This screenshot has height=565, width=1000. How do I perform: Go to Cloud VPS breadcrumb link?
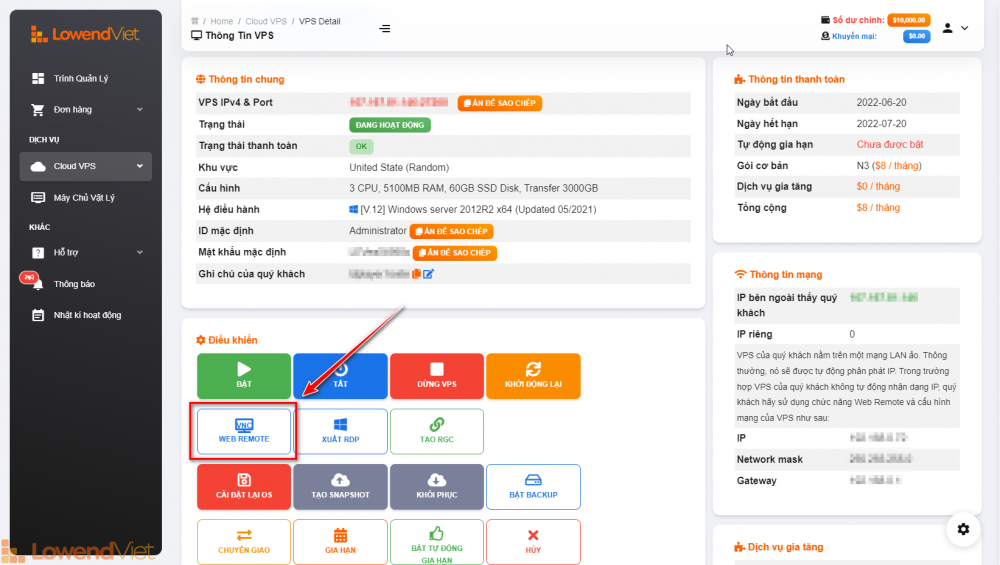click(x=266, y=21)
